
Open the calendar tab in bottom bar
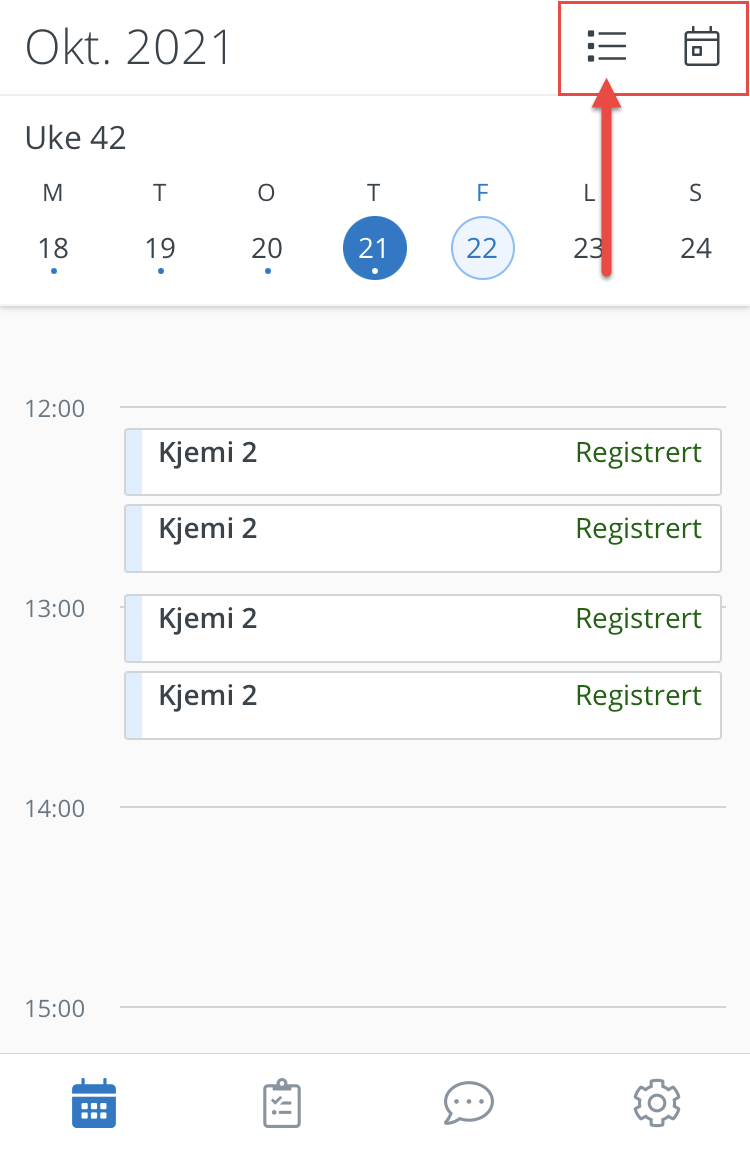[94, 1103]
